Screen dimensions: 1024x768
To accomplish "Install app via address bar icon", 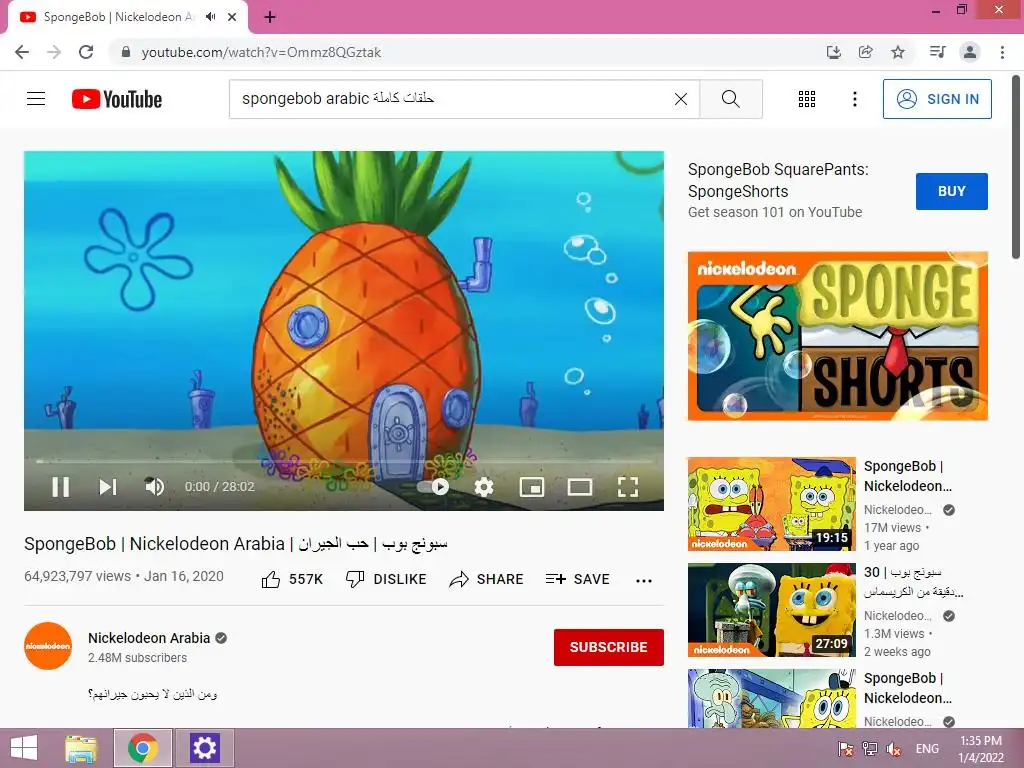I will (x=833, y=52).
